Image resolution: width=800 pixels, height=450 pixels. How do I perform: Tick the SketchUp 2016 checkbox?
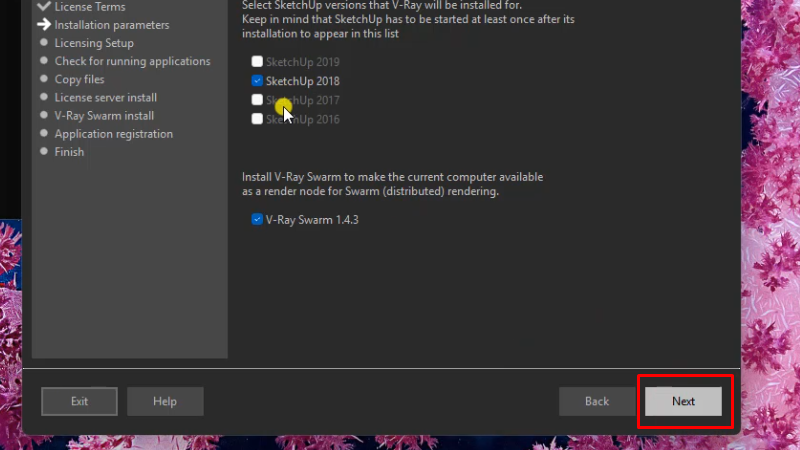[x=257, y=119]
